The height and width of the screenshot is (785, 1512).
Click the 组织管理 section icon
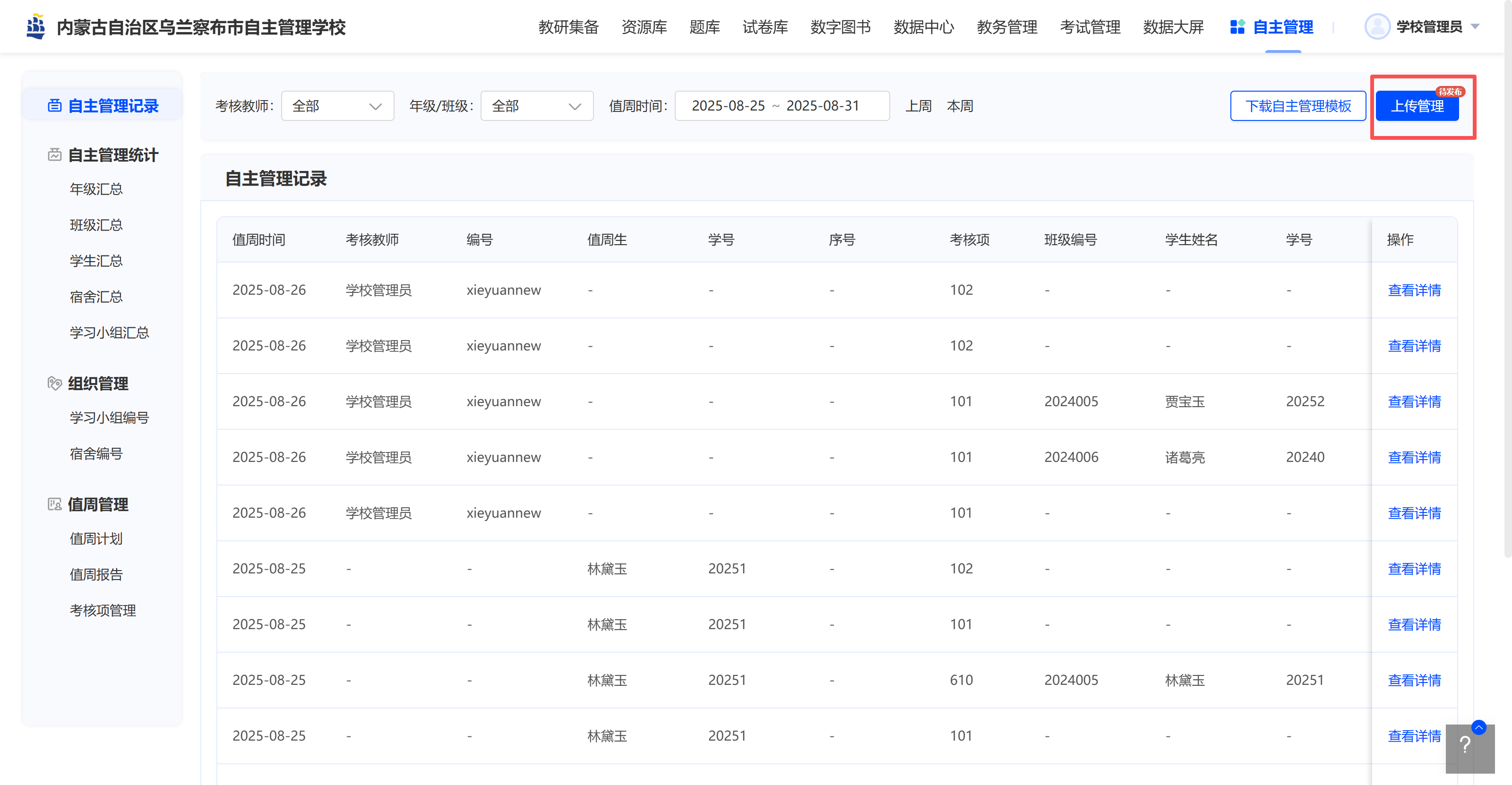click(x=55, y=383)
